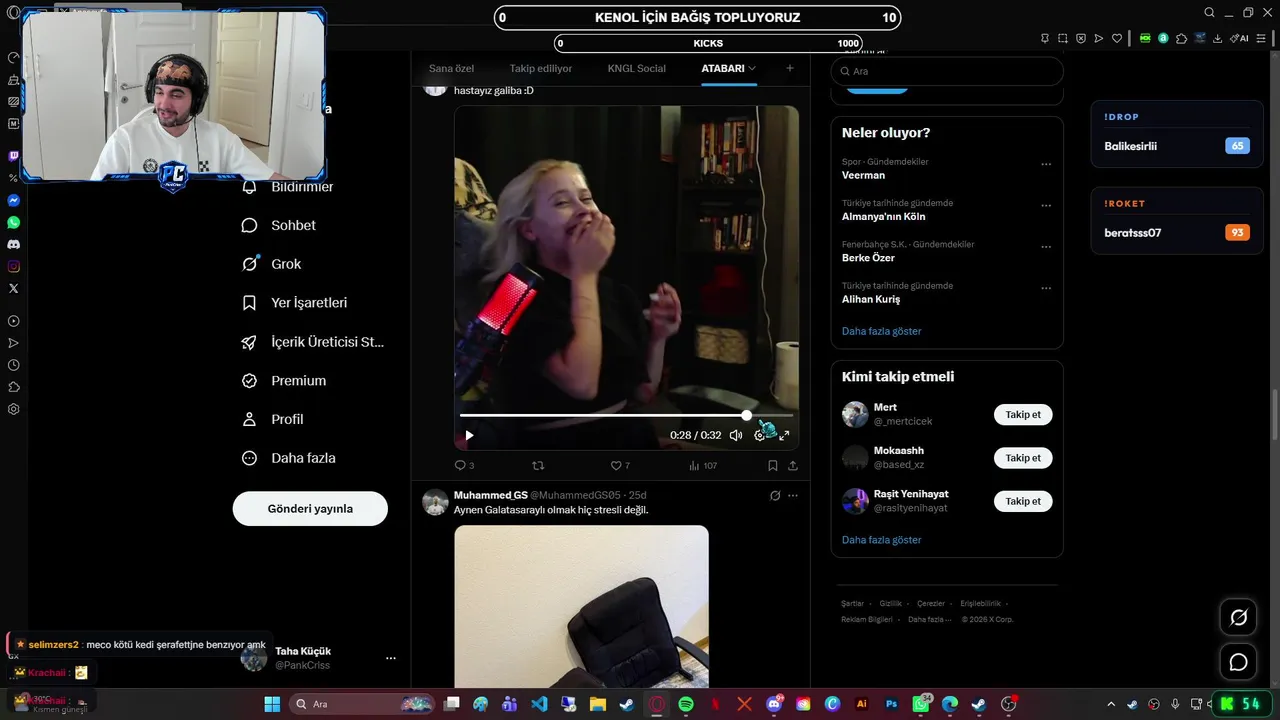Open Photoshop from the taskbar

tap(891, 704)
